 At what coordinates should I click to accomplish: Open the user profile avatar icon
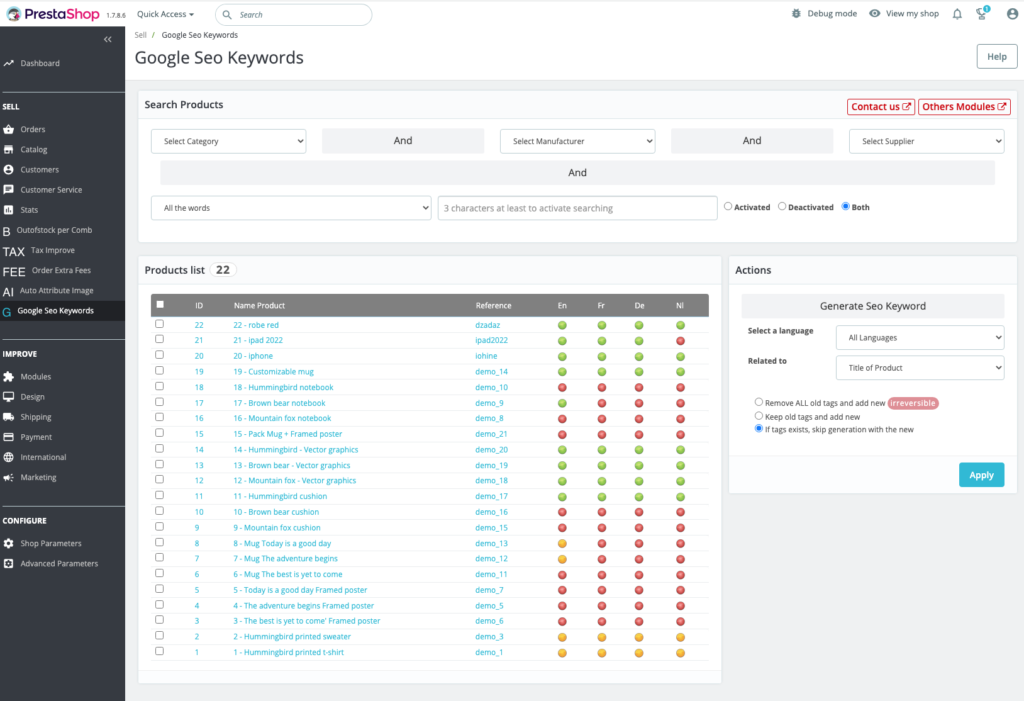[1012, 14]
